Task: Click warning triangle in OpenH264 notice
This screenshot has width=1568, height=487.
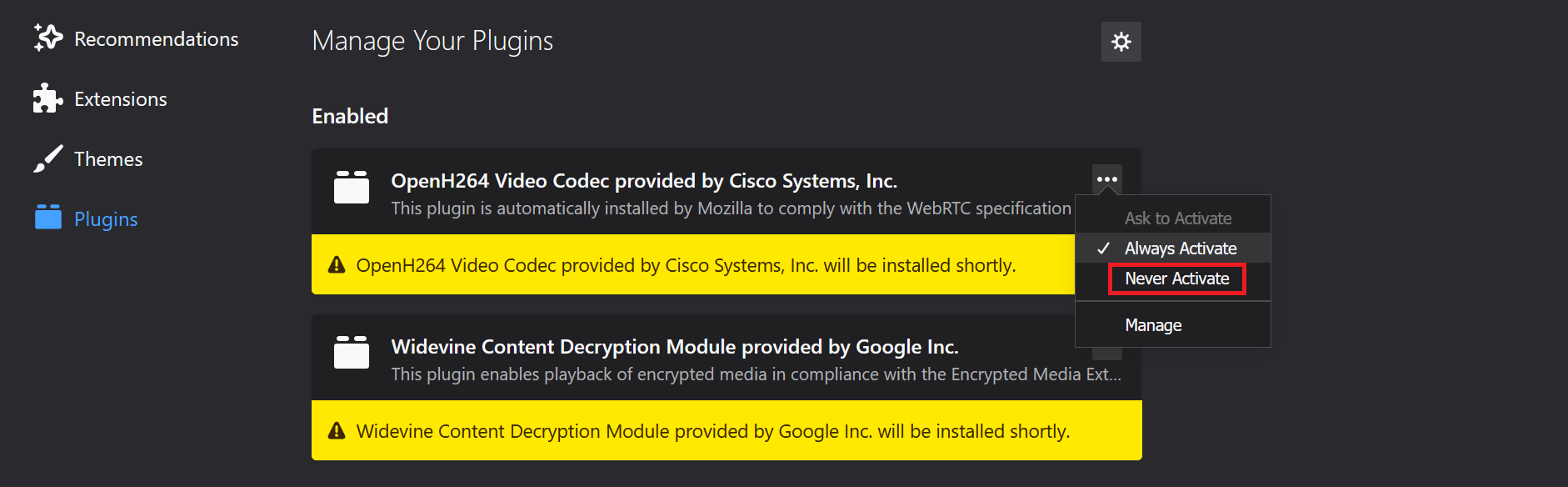Action: tap(337, 265)
